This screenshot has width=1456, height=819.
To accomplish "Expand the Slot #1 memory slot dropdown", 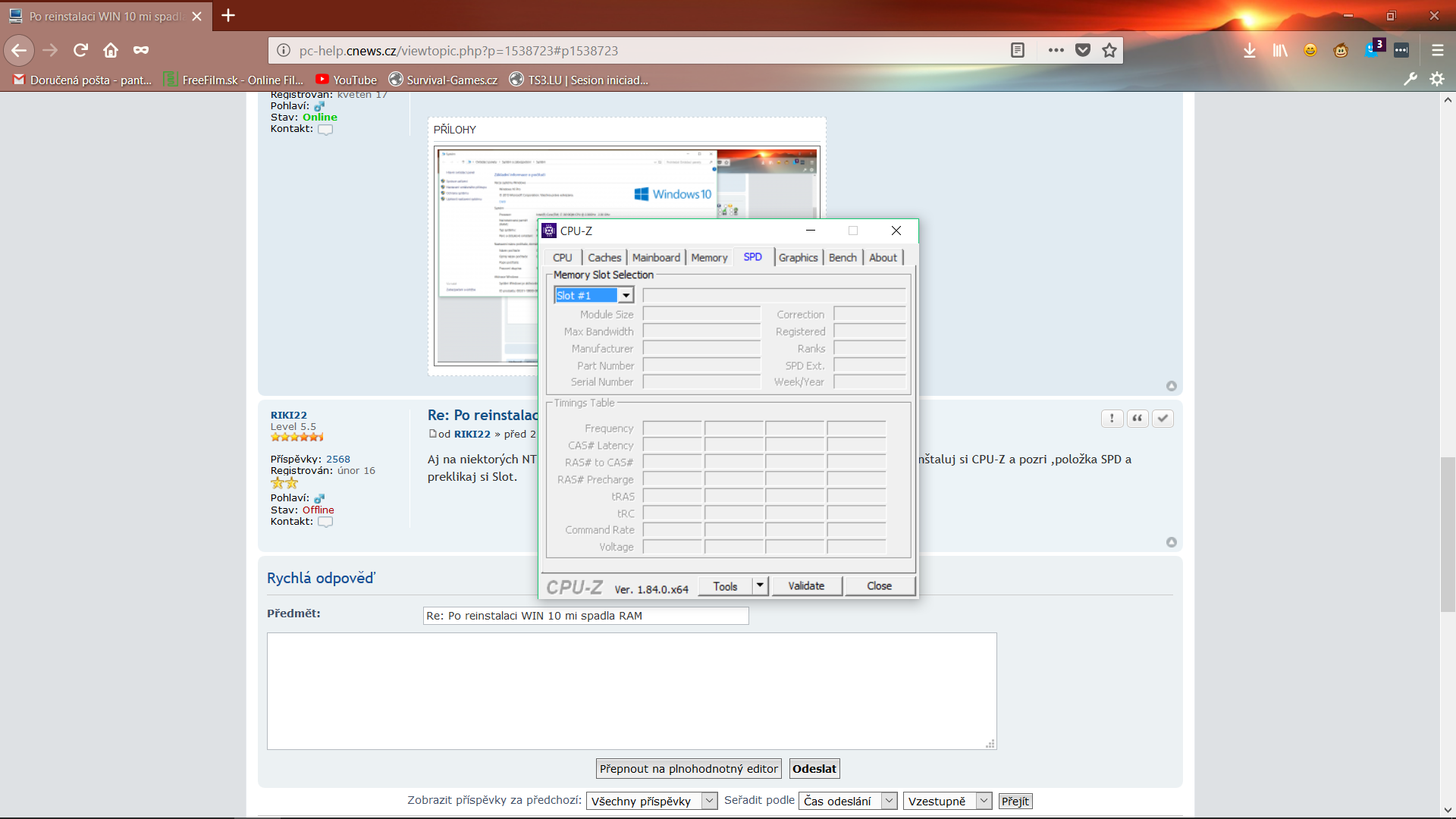I will tap(626, 295).
